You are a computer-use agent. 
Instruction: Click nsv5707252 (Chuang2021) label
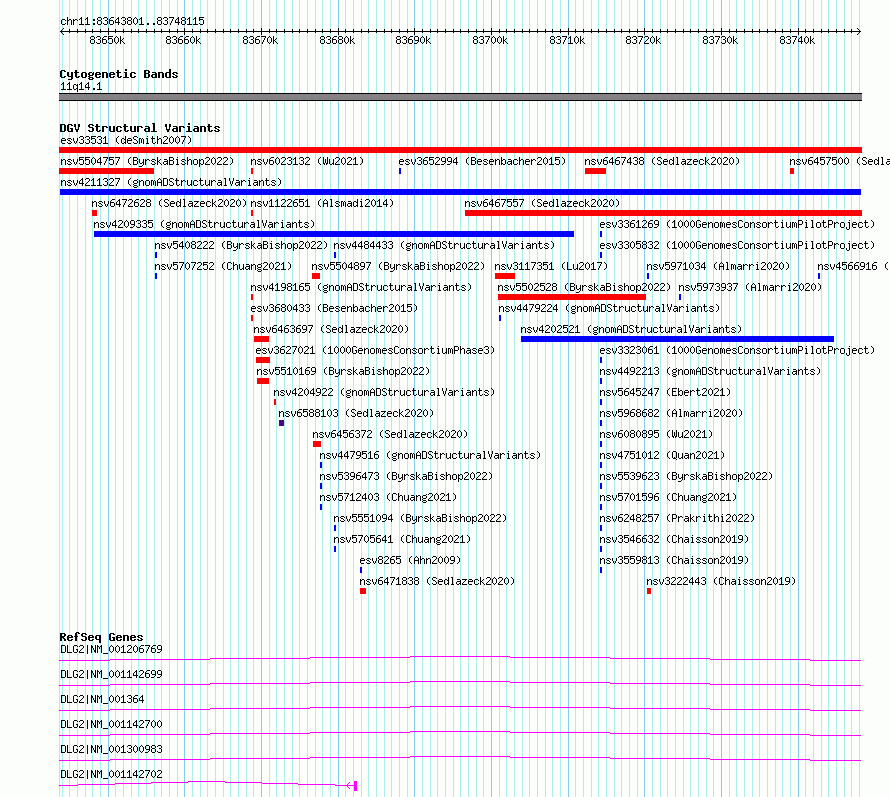point(223,266)
